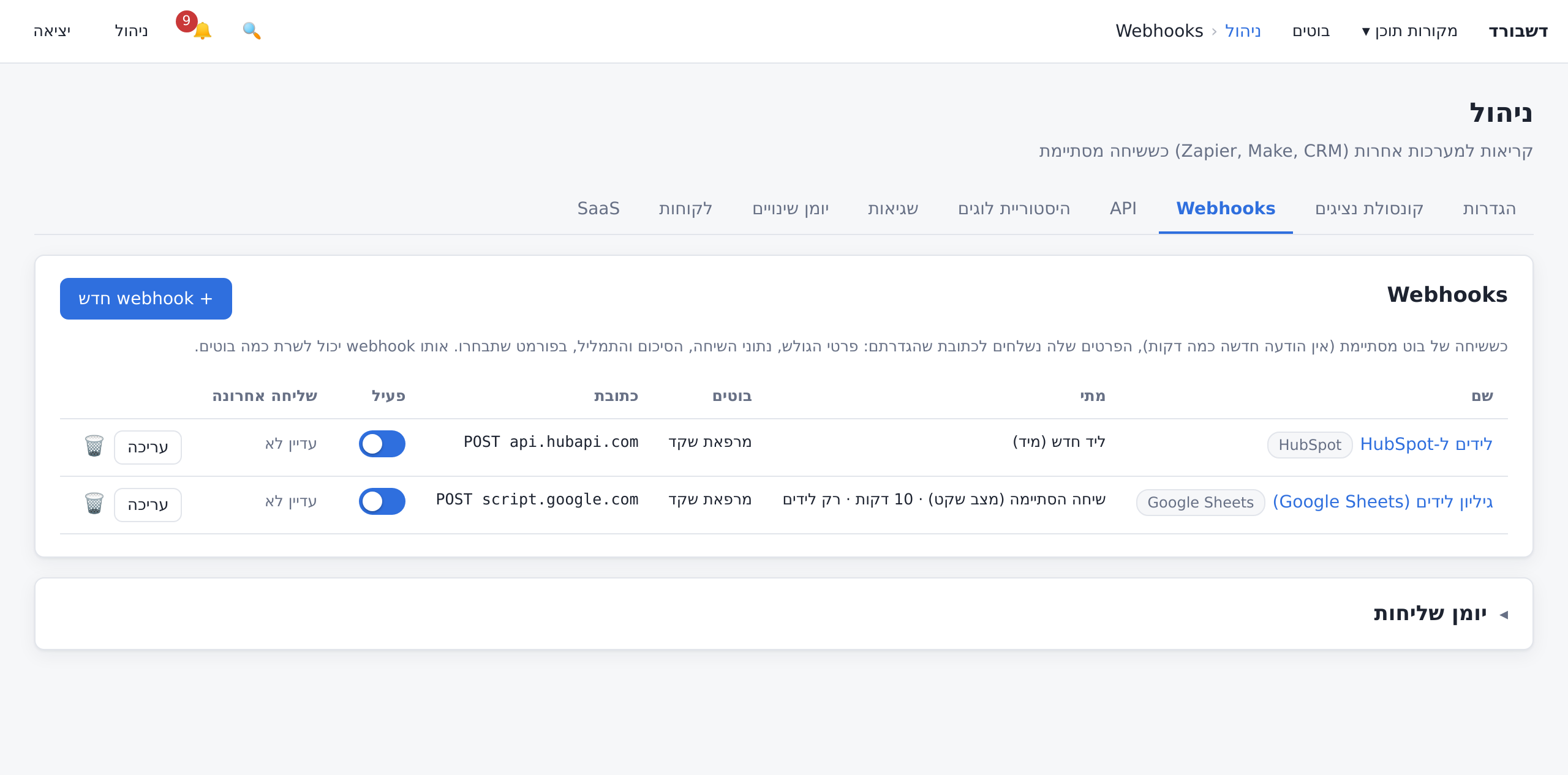Expand the מקורות תוכן dropdown menu
The width and height of the screenshot is (1568, 775).
coord(1409,31)
